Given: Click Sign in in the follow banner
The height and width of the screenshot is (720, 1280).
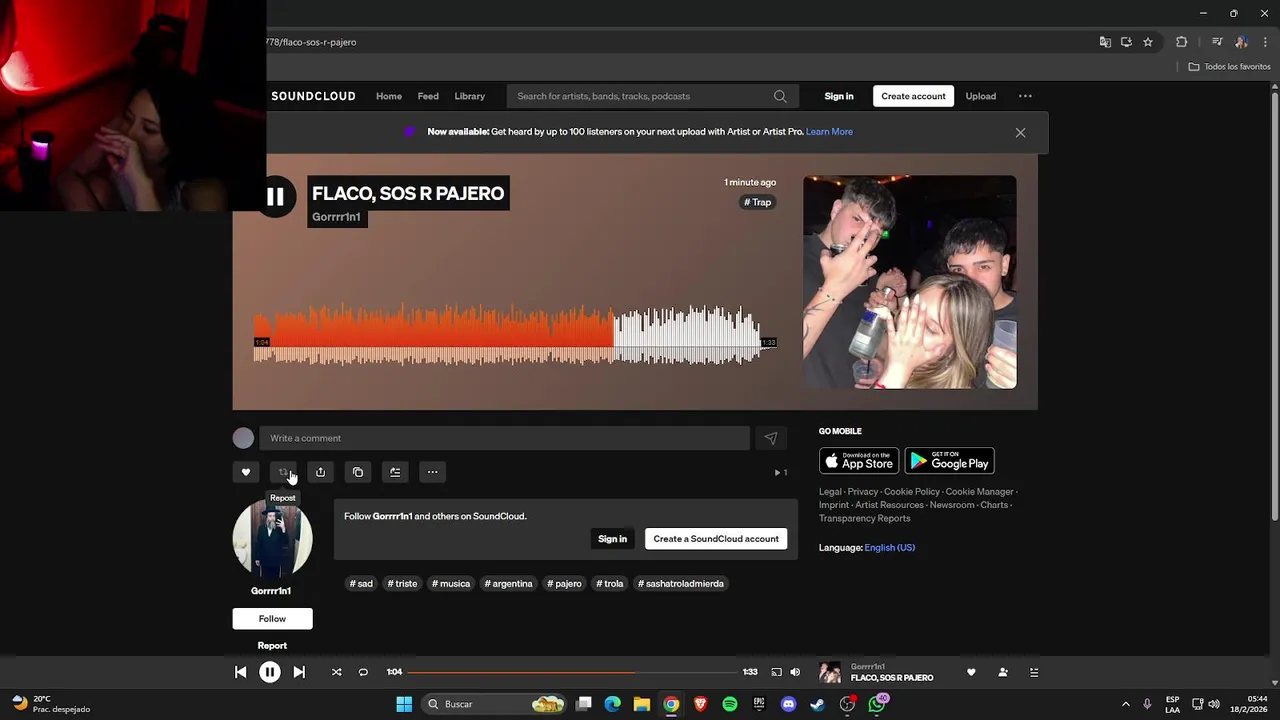Looking at the screenshot, I should tap(613, 539).
